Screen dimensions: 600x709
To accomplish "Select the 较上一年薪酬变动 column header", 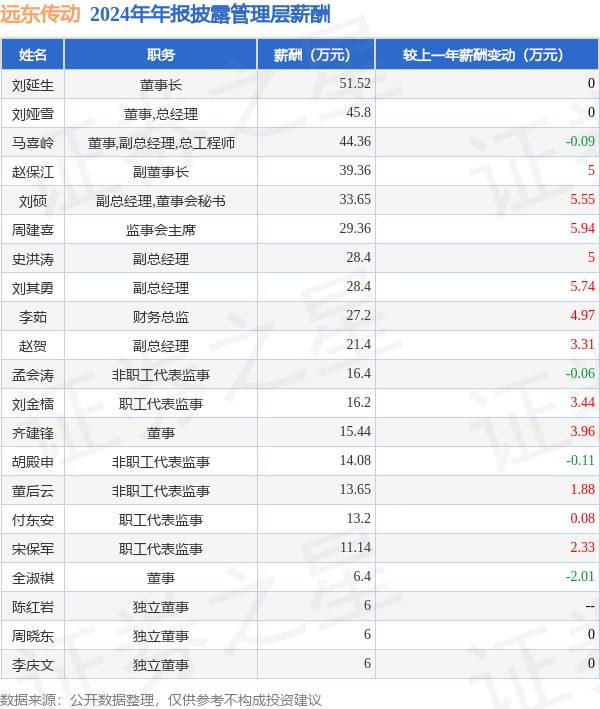I will [x=487, y=55].
